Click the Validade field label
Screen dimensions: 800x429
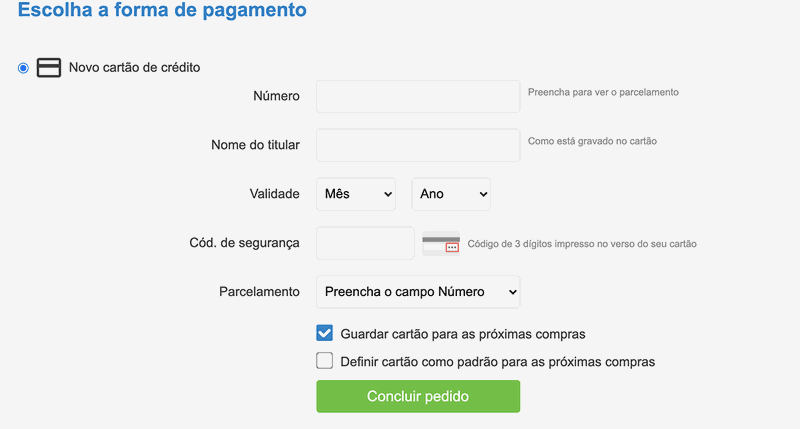[x=274, y=194]
